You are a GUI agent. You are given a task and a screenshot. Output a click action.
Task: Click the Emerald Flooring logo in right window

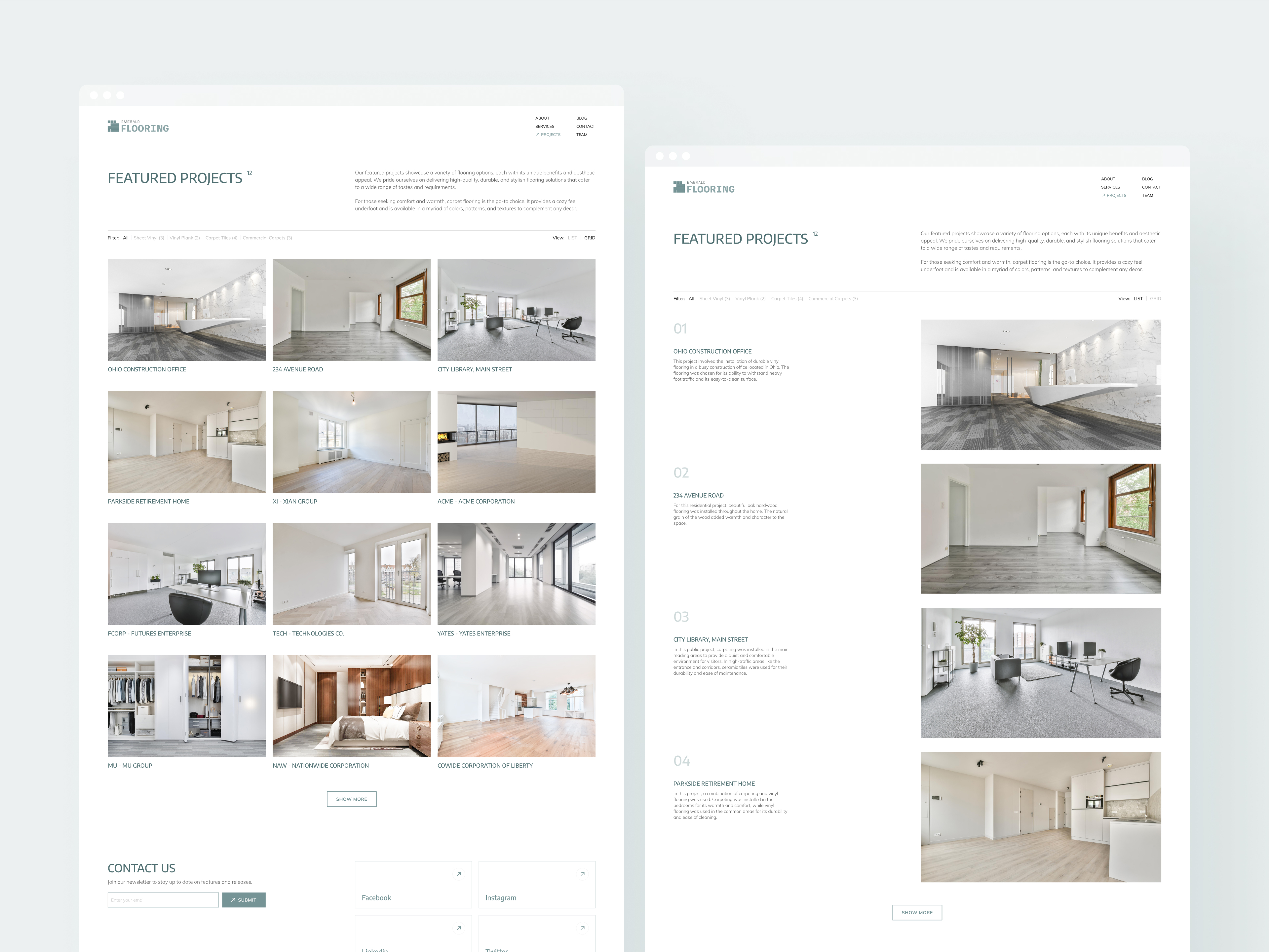[x=704, y=187]
